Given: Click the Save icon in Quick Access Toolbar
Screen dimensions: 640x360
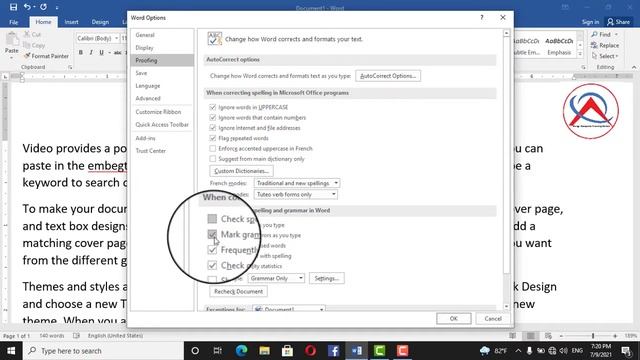Looking at the screenshot, I should point(13,7).
